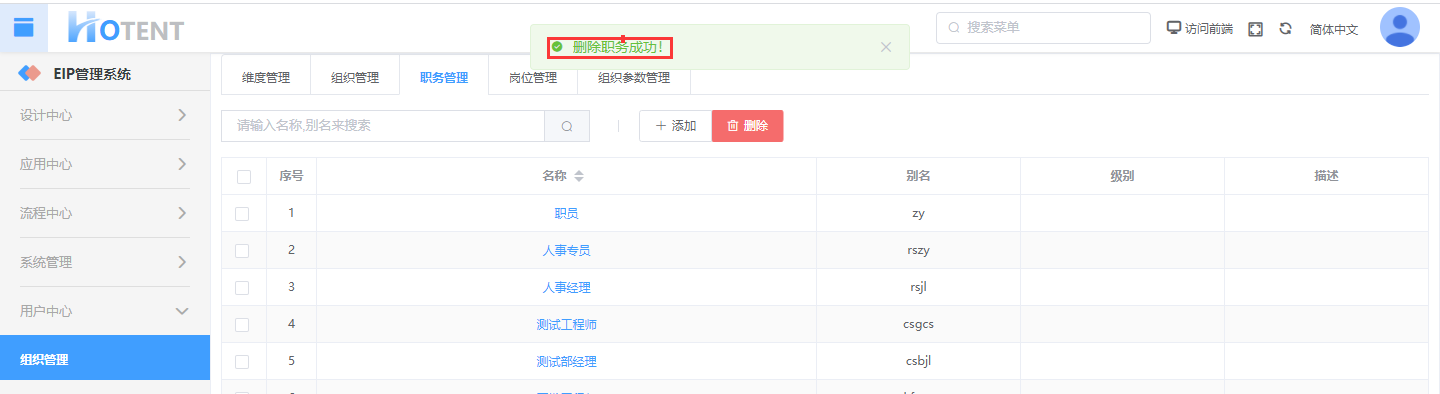Expand the 设计中心 sidebar menu
The width and height of the screenshot is (1440, 394).
tap(105, 115)
